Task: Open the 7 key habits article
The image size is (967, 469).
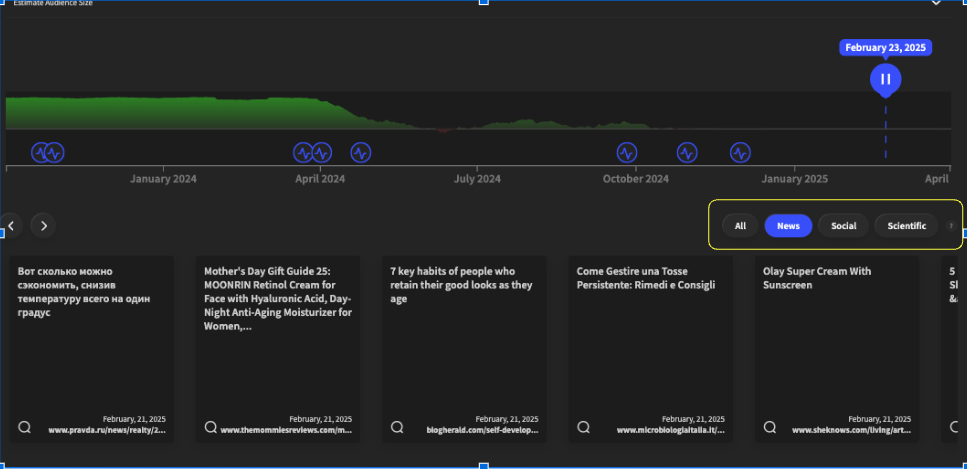Action: 461,284
